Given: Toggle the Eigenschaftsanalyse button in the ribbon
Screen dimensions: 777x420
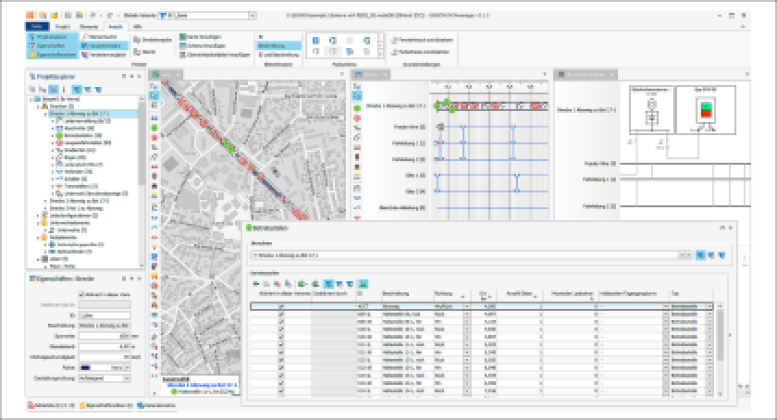Looking at the screenshot, I should (52, 54).
